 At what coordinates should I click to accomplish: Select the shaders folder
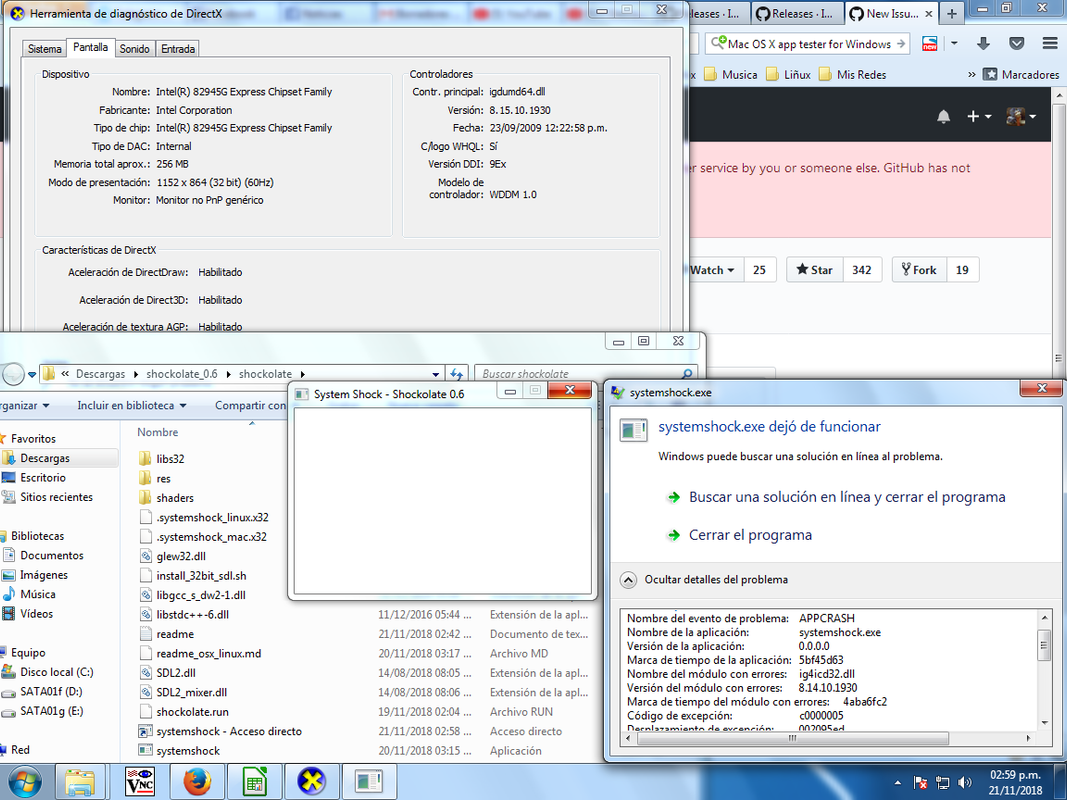click(x=175, y=498)
